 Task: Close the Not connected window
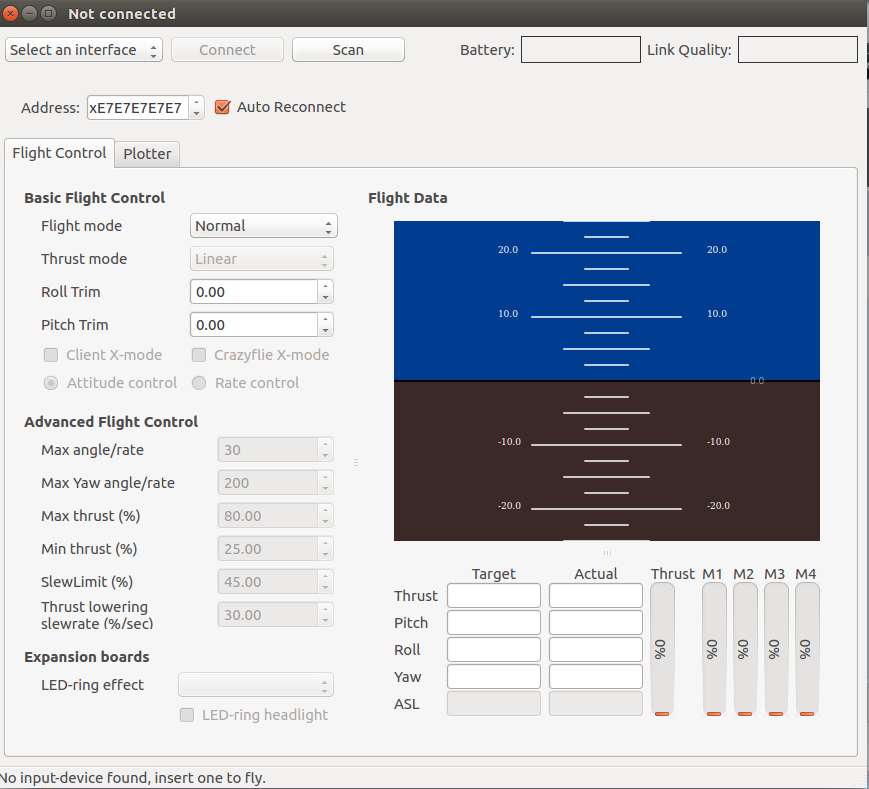tap(11, 14)
